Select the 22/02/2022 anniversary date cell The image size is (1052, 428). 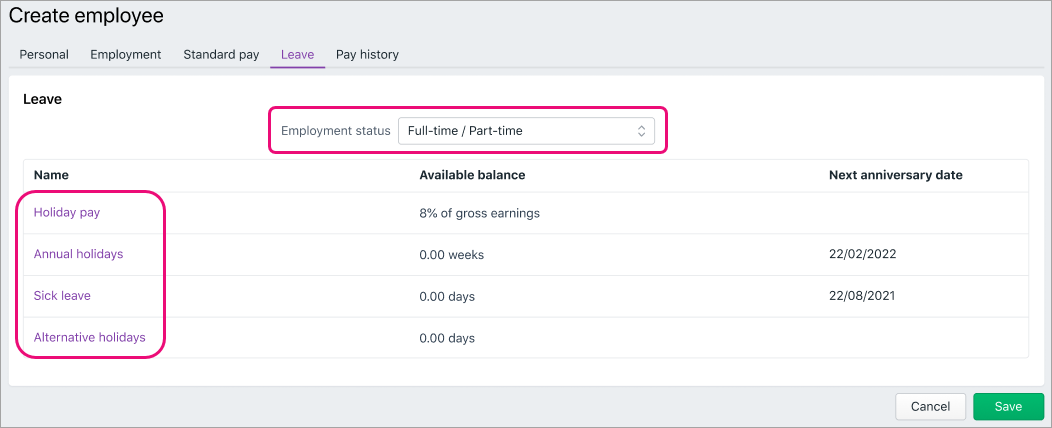coord(863,254)
